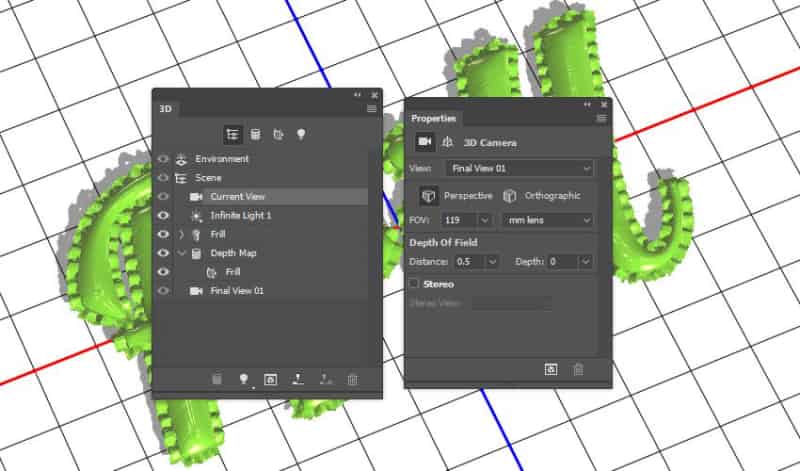
Task: Click the Scene row icon
Action: pos(181,178)
